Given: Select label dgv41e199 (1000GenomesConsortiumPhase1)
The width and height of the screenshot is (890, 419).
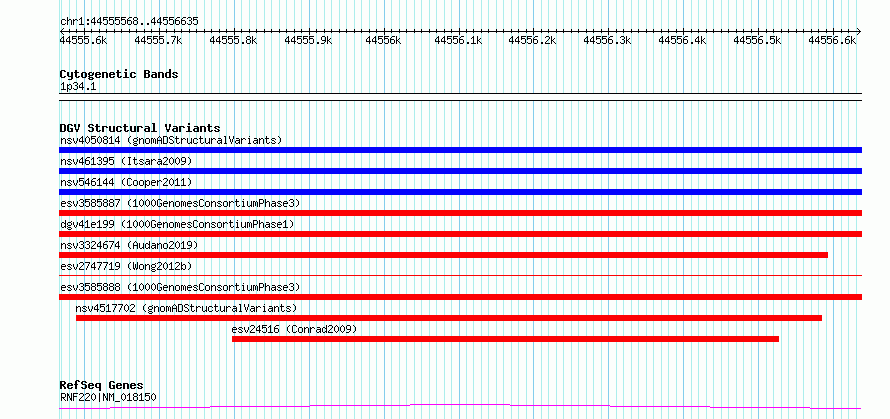Looking at the screenshot, I should point(177,224).
